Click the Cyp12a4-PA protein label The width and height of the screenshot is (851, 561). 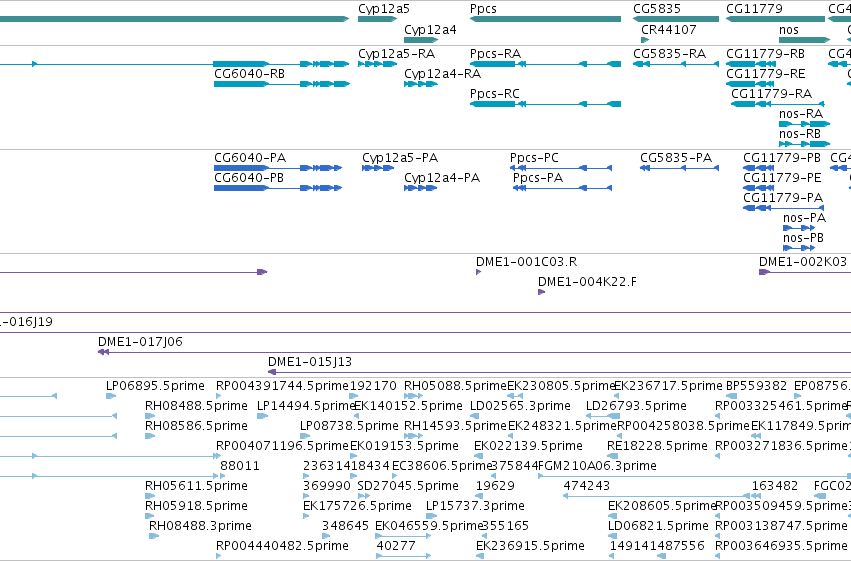[442, 178]
